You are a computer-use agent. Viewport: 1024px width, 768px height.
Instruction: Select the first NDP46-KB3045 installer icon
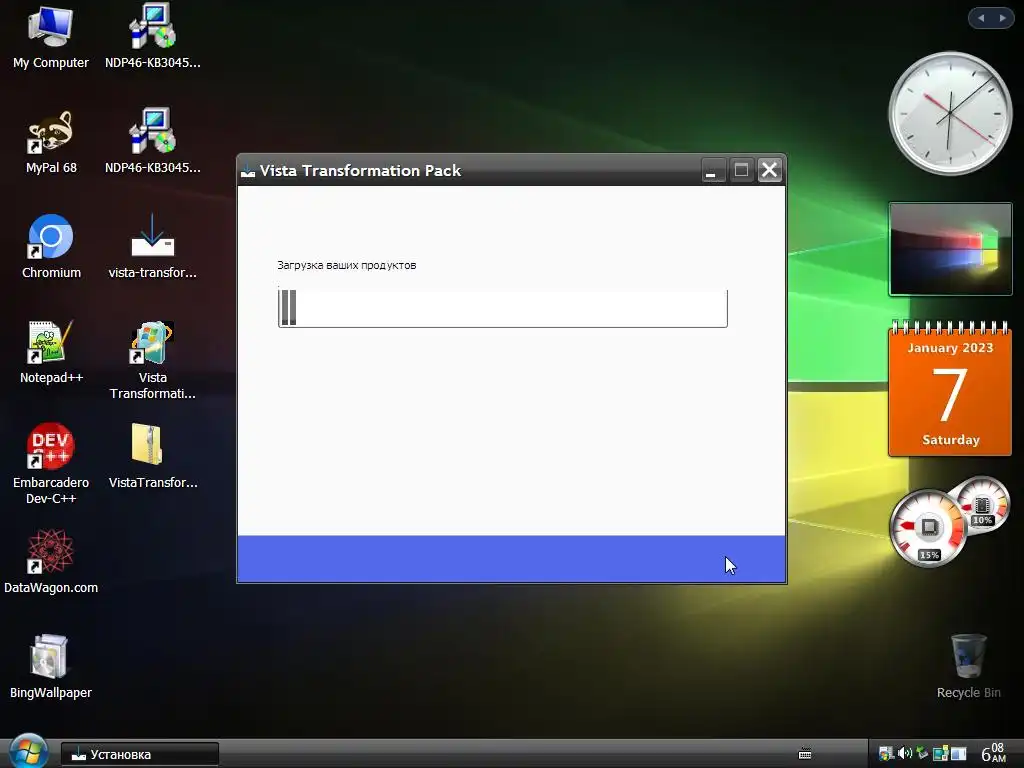point(153,37)
